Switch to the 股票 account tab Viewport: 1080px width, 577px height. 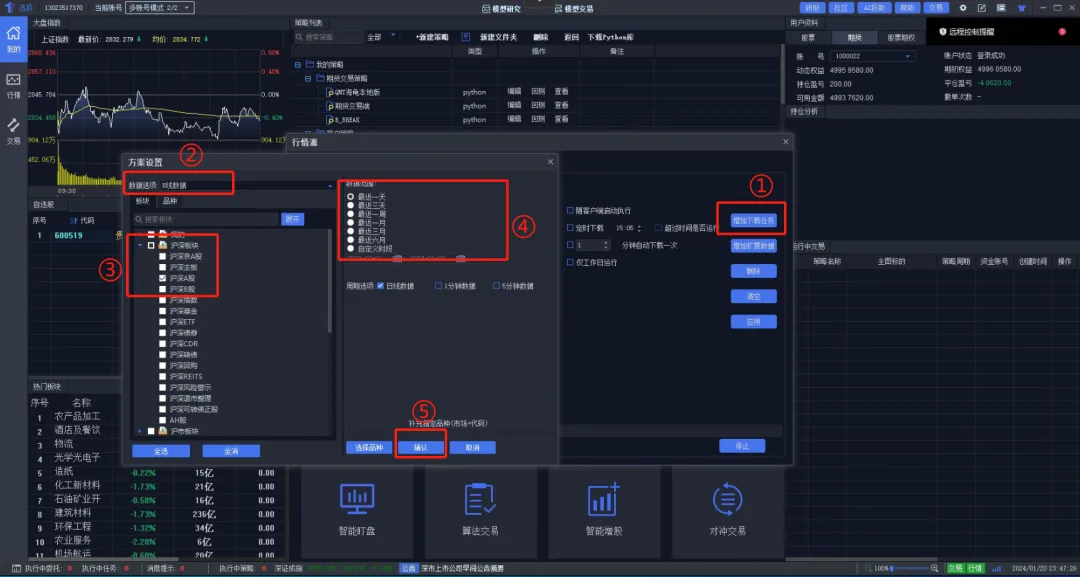tap(808, 38)
